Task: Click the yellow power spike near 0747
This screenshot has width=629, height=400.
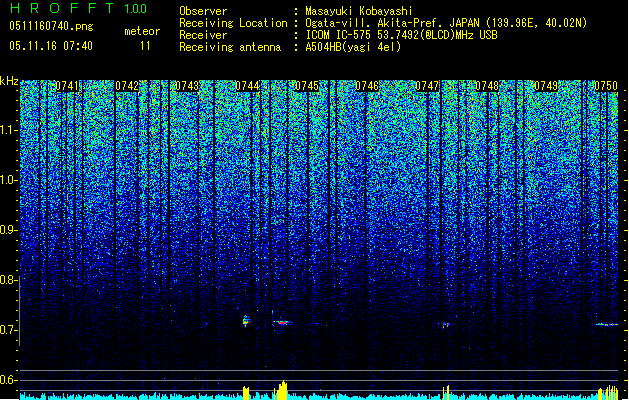Action: [446, 392]
